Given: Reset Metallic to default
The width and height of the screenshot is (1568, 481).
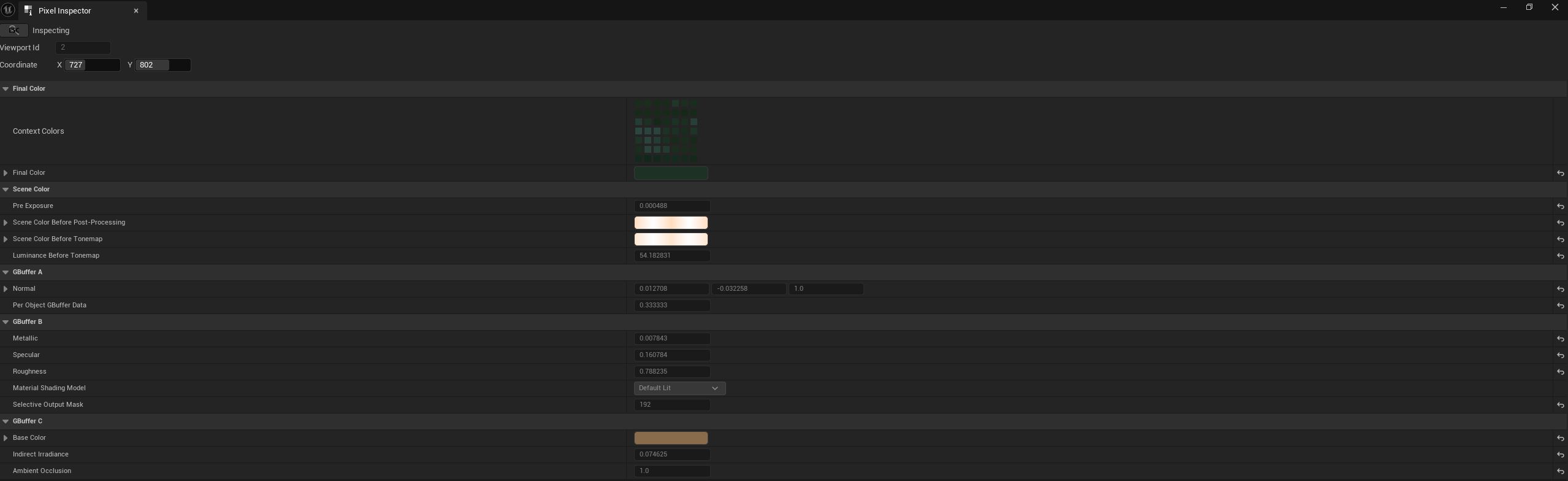Looking at the screenshot, I should 1560,339.
